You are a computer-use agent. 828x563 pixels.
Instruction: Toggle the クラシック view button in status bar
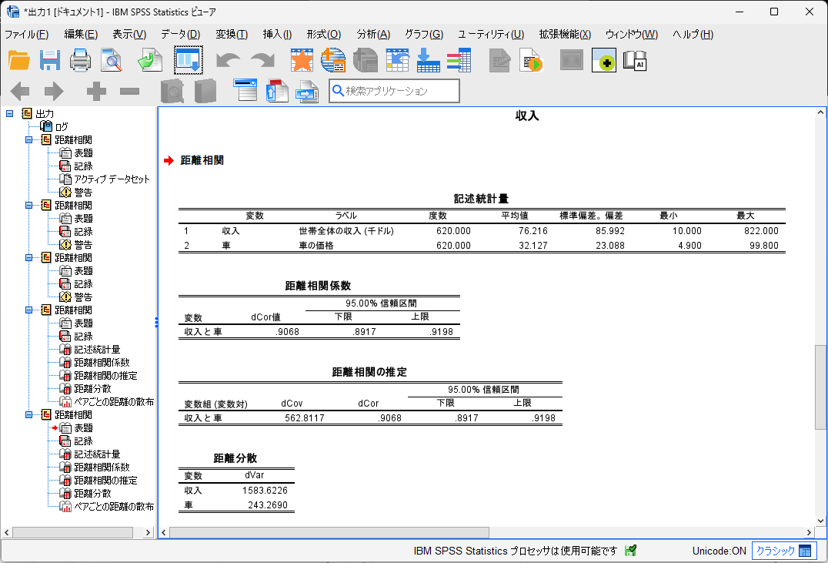(785, 551)
